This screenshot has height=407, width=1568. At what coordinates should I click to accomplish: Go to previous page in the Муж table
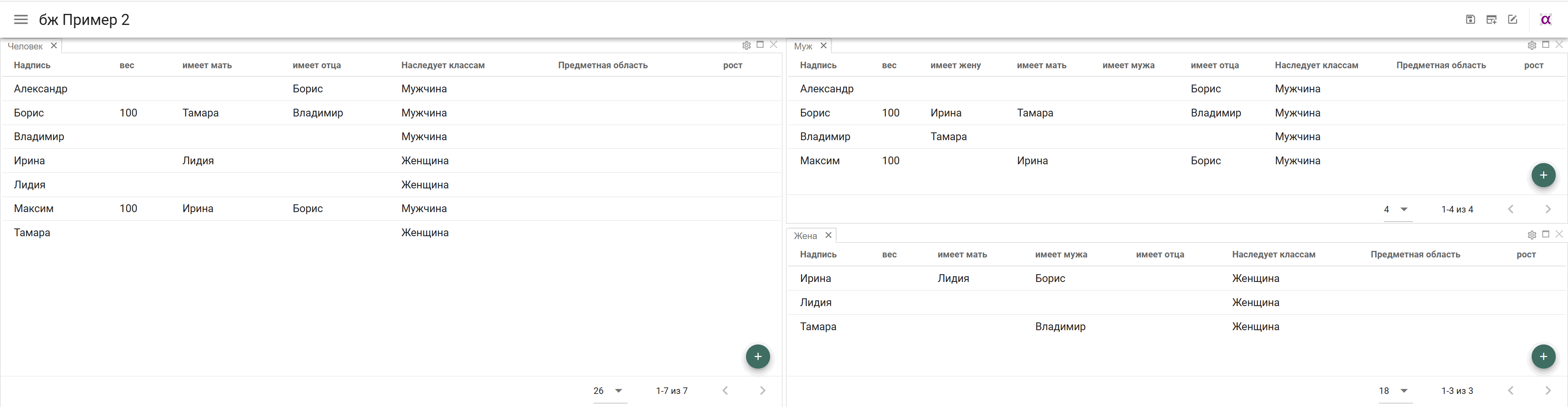tap(1511, 209)
